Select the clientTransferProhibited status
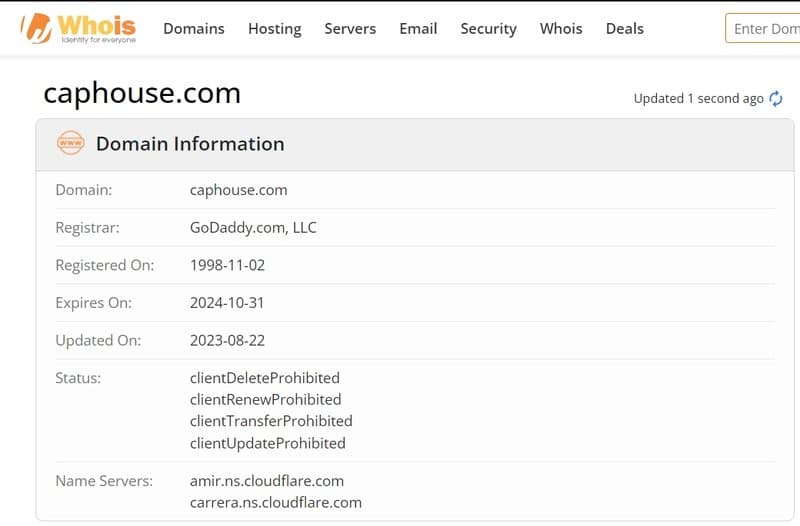This screenshot has width=800, height=526. coord(271,421)
